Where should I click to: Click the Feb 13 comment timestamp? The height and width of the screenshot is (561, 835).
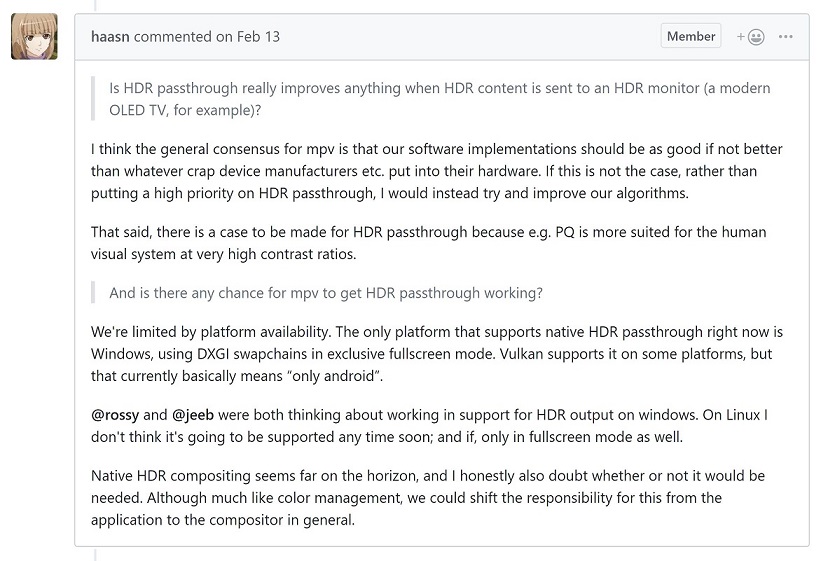click(x=258, y=37)
